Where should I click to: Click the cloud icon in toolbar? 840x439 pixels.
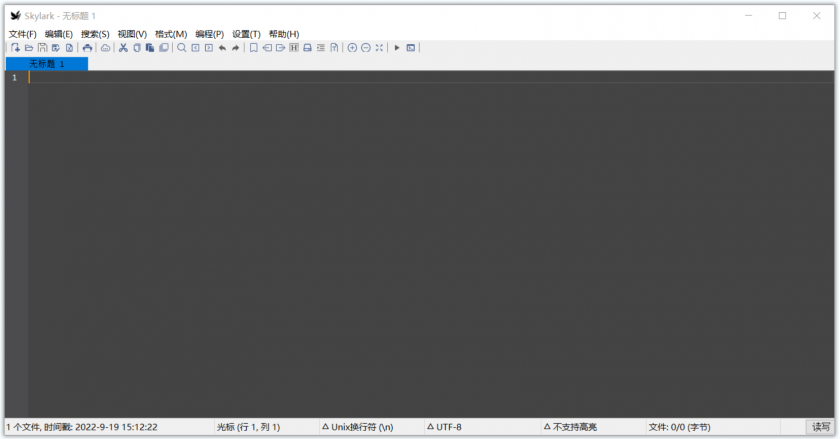[x=106, y=48]
